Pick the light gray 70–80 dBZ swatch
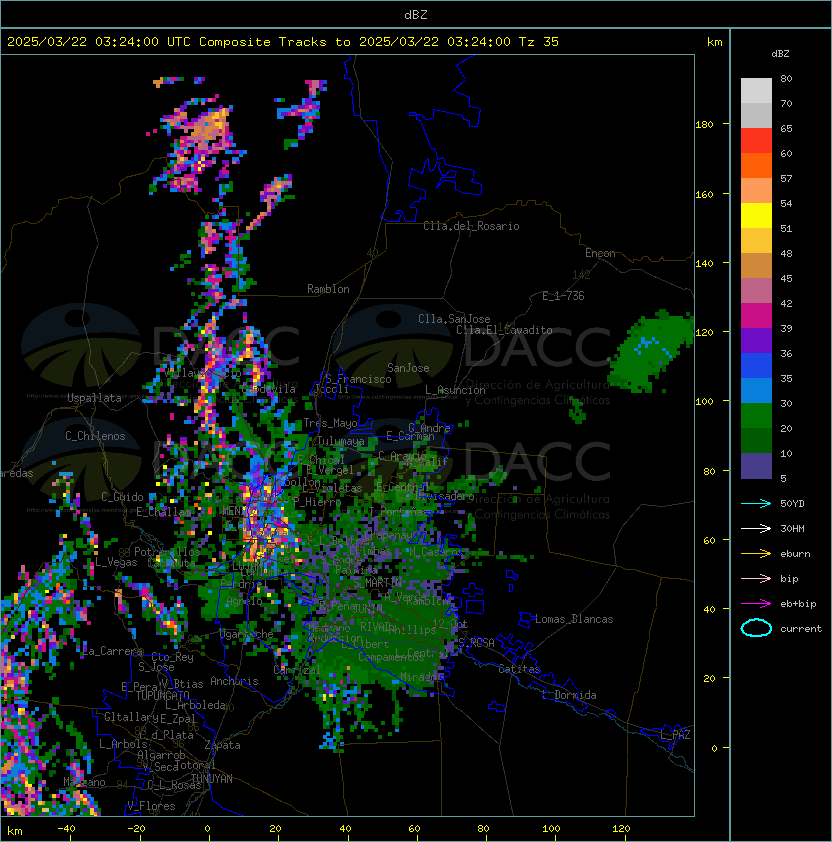The height and width of the screenshot is (842, 832). (756, 91)
